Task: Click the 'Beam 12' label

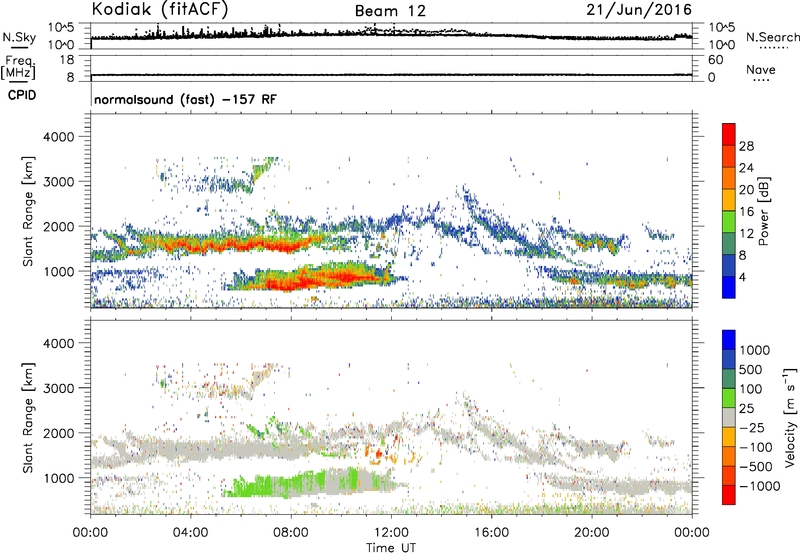Action: pos(390,11)
